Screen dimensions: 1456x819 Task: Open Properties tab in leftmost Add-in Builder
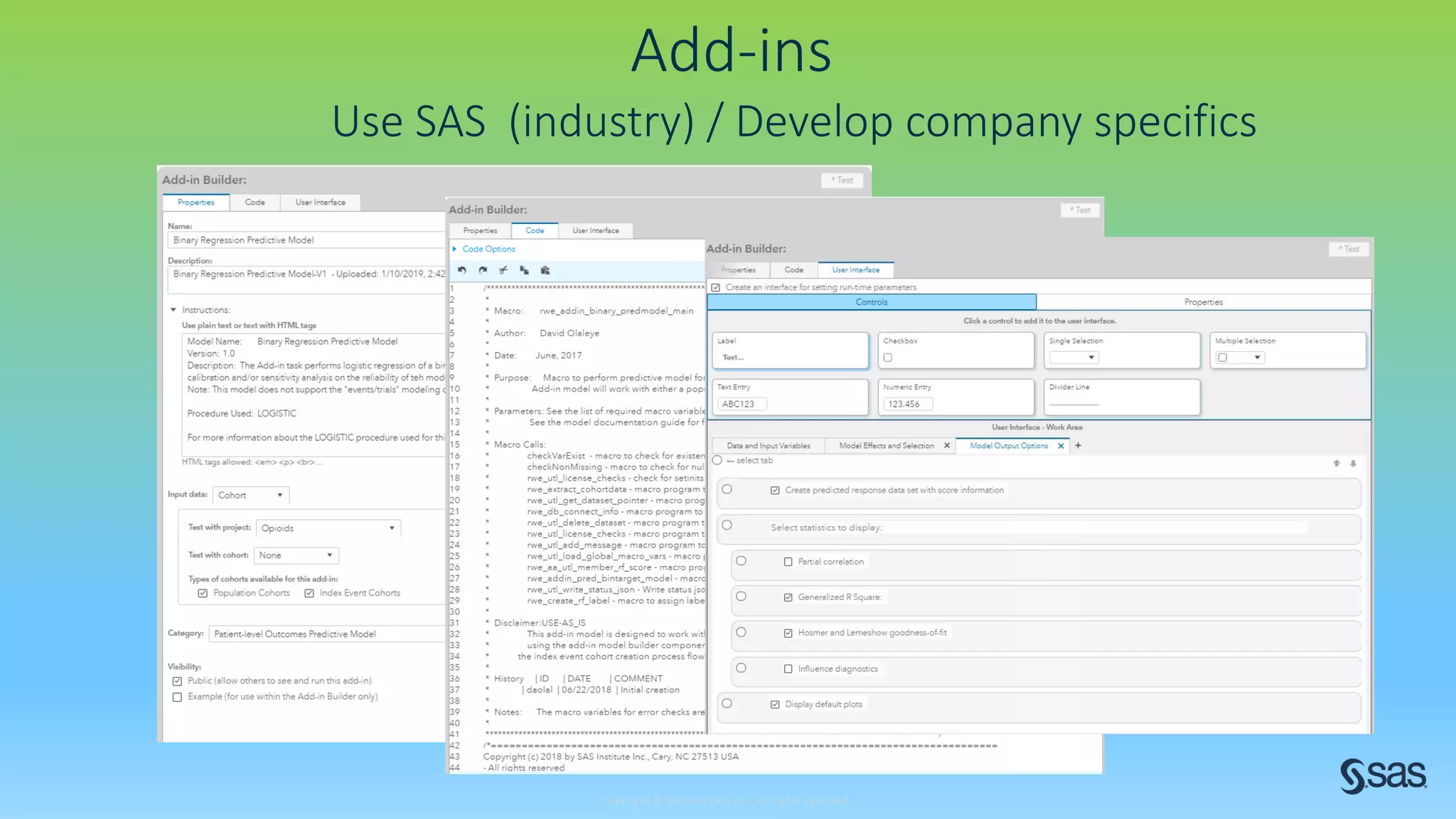point(196,203)
